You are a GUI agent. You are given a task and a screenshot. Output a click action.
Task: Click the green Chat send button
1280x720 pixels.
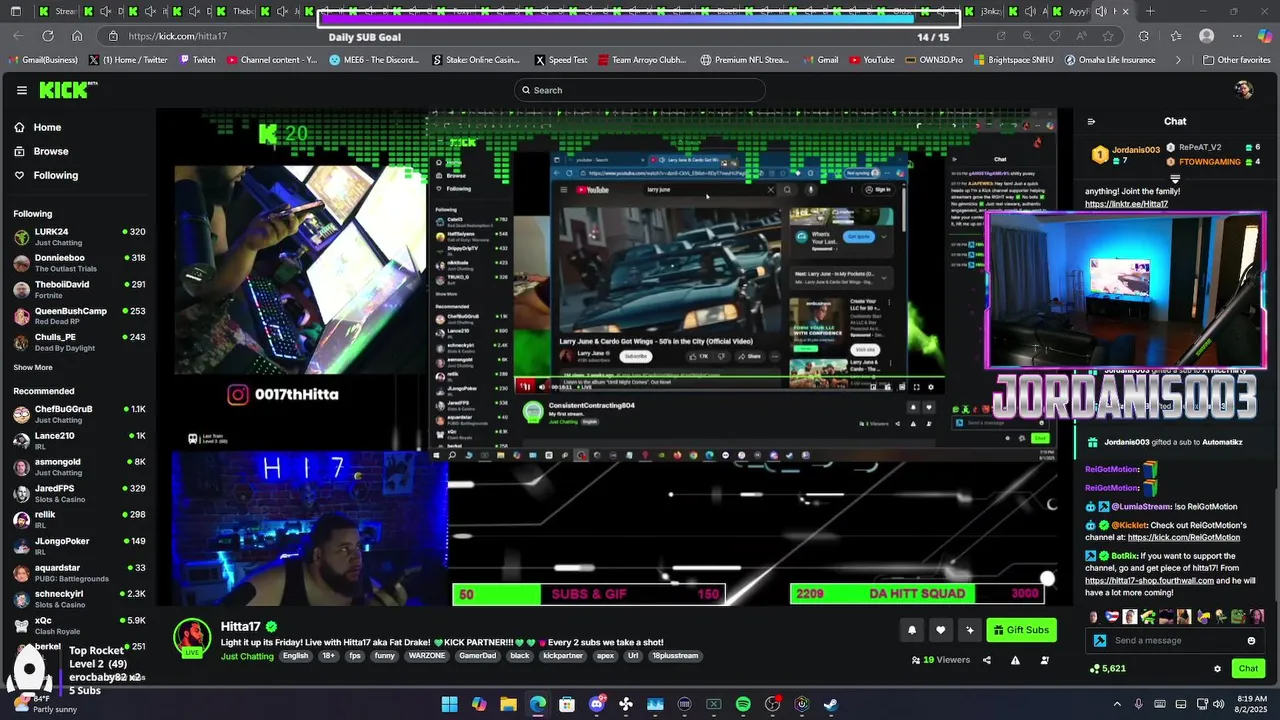(1248, 669)
